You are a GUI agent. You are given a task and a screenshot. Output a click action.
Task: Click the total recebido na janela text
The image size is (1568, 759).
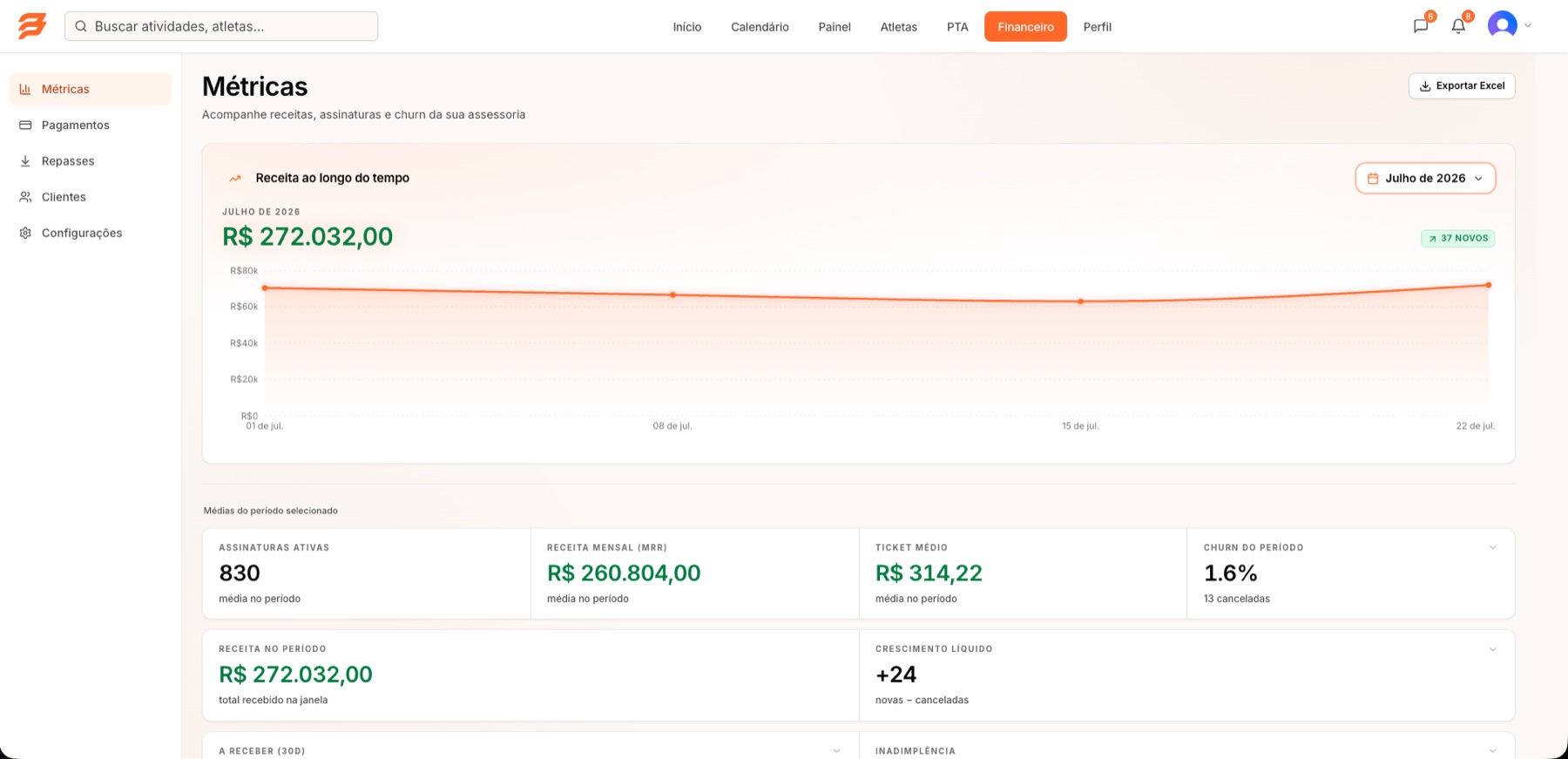point(274,700)
